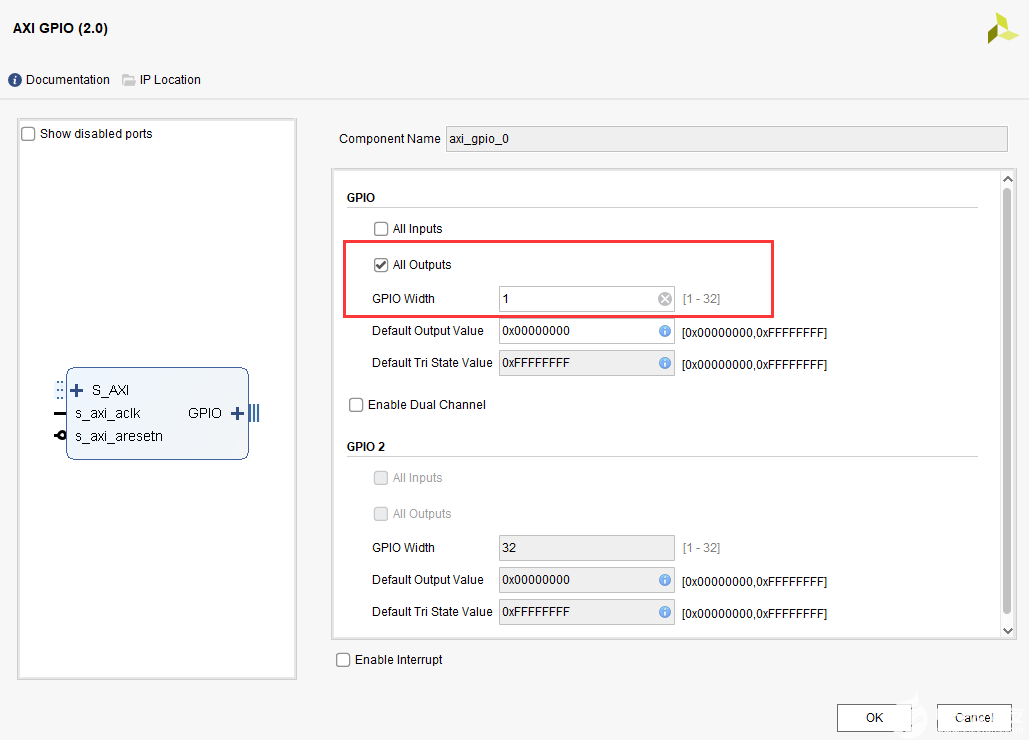Open the IP Location link
The height and width of the screenshot is (740, 1029).
click(170, 80)
